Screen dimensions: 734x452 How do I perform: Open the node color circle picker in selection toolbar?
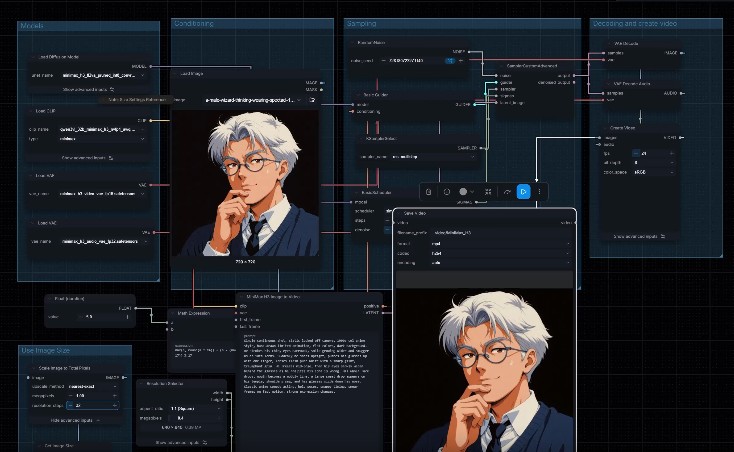tap(466, 191)
